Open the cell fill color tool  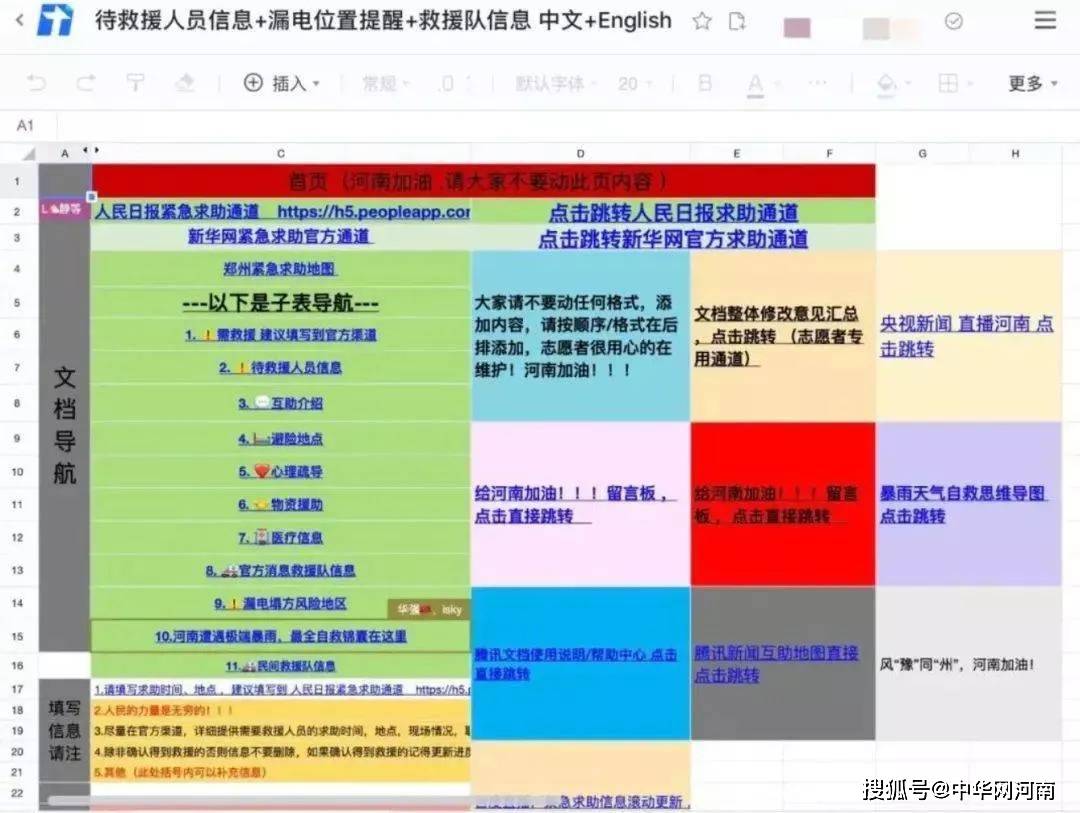click(x=887, y=83)
